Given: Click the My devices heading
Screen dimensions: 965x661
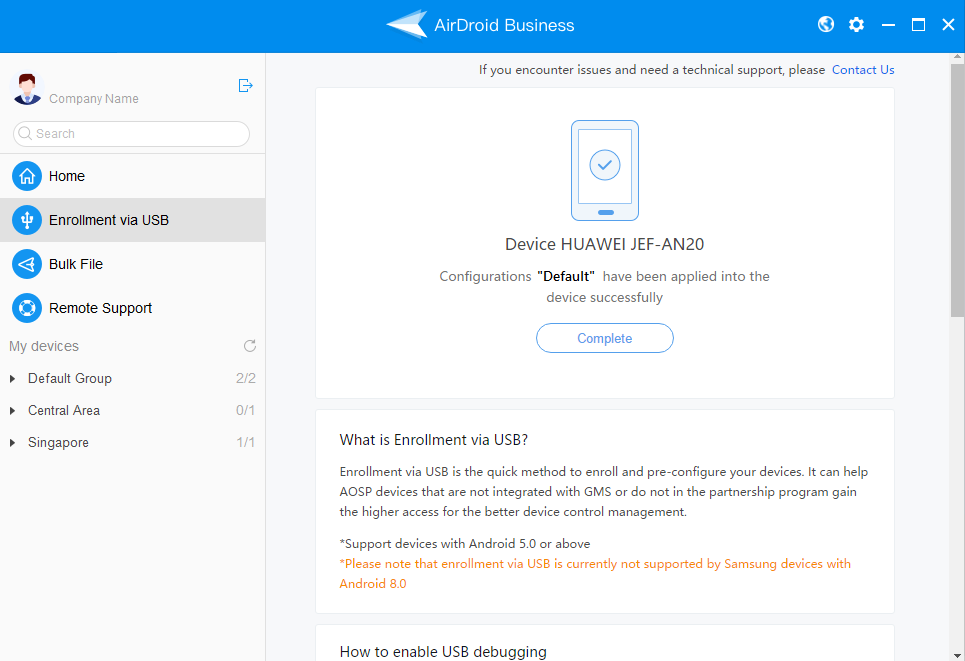Looking at the screenshot, I should (x=44, y=346).
